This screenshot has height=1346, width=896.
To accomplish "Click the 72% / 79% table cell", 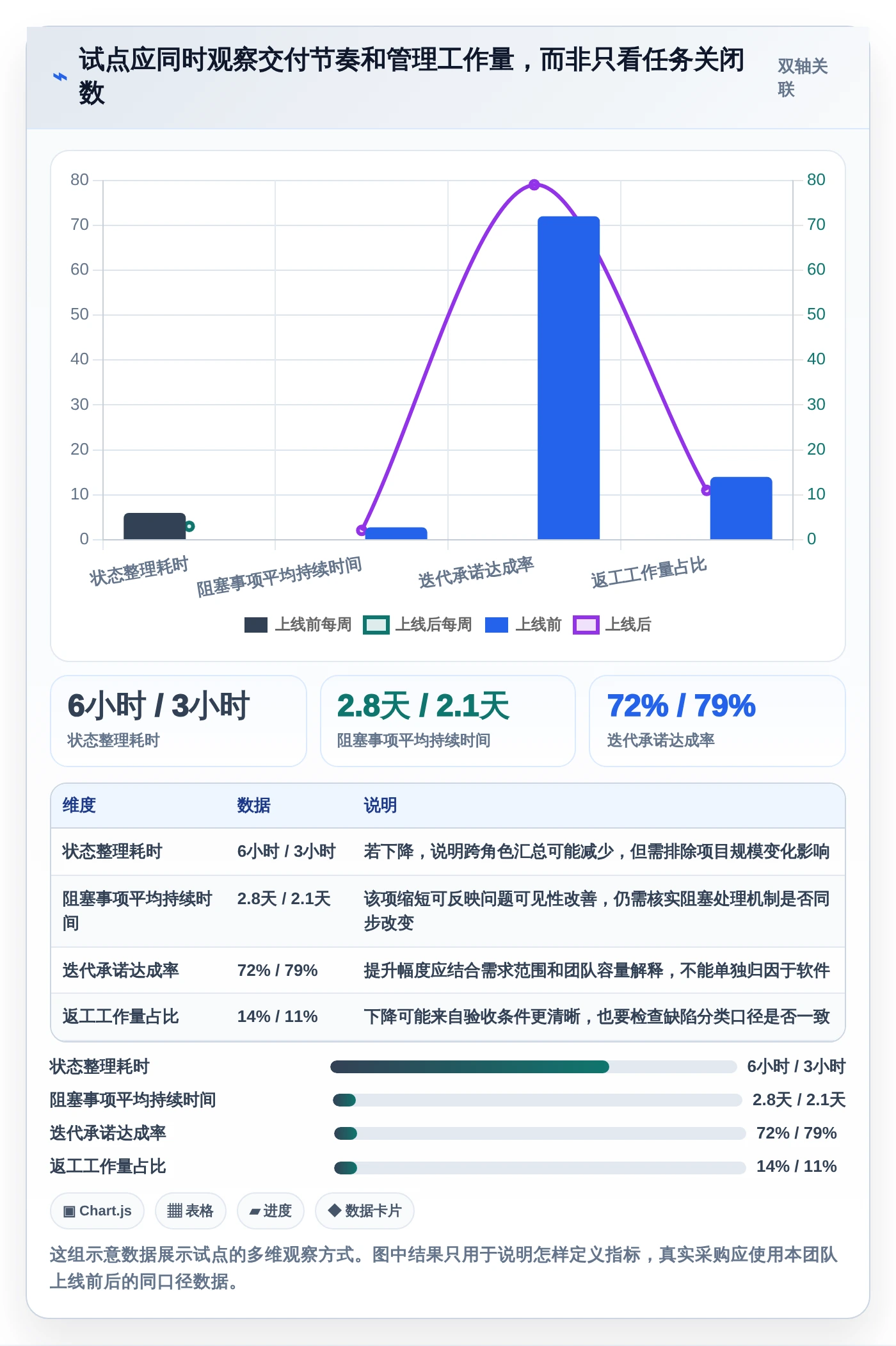I will click(277, 971).
